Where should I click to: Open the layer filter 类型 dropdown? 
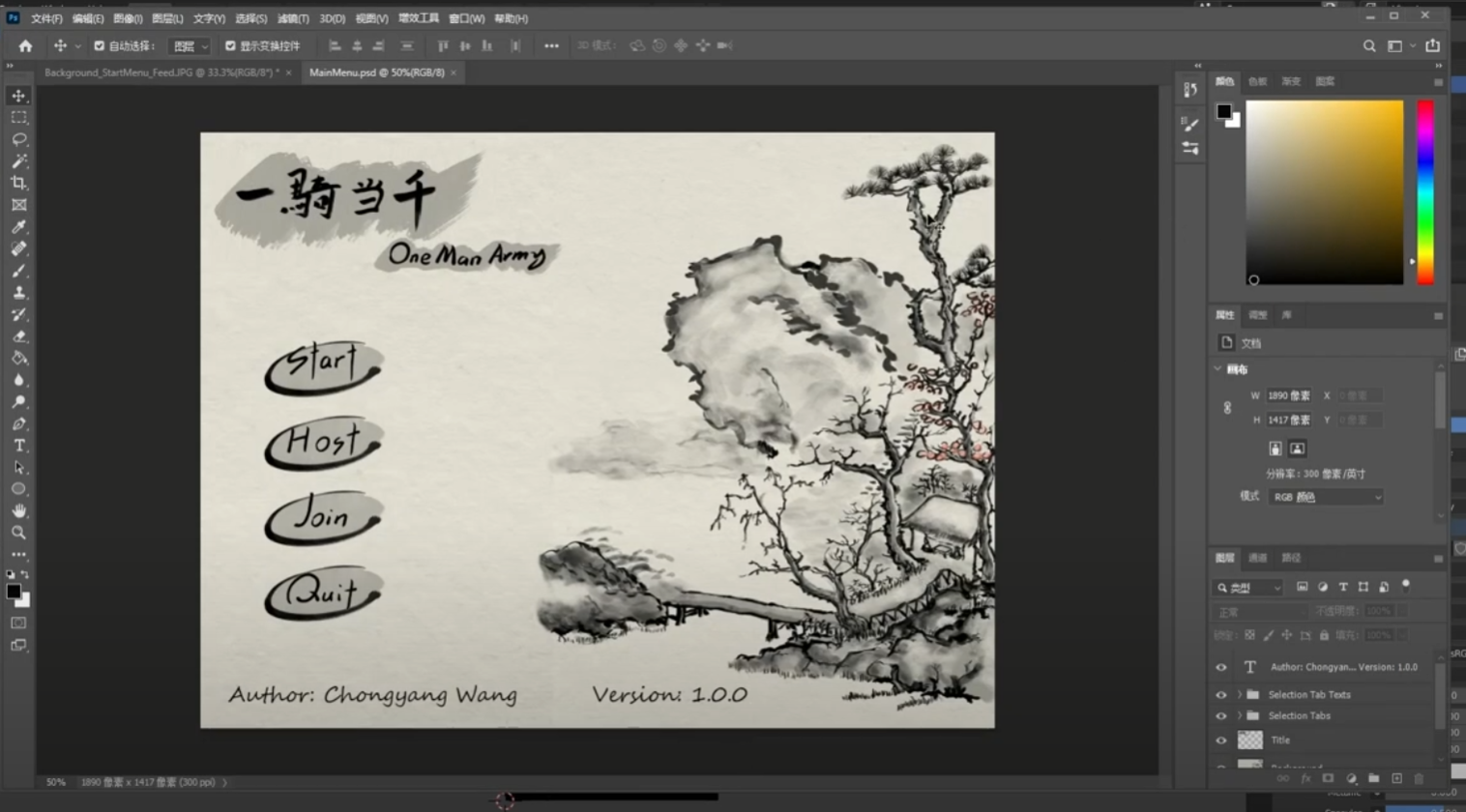[x=1248, y=588]
